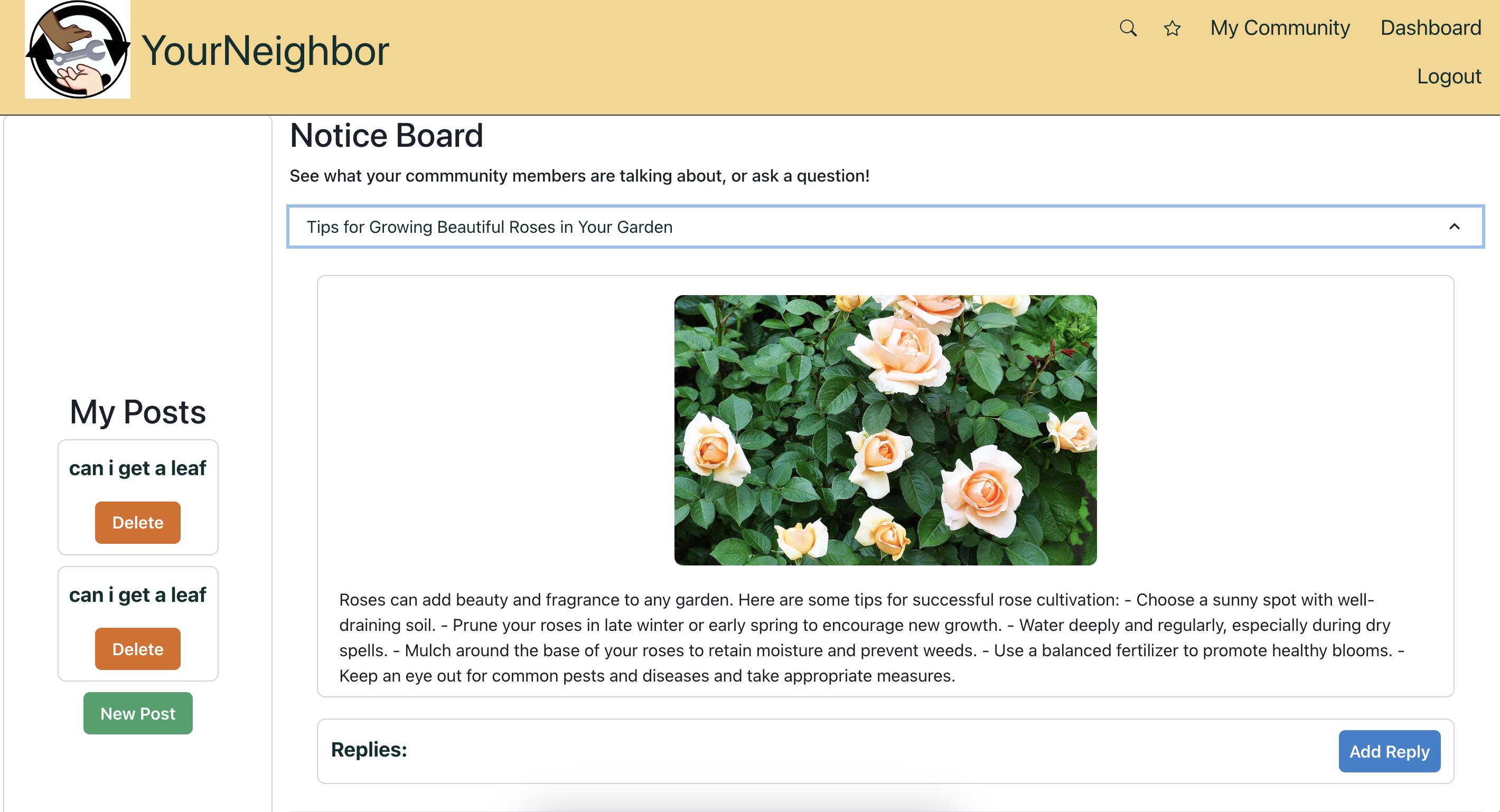
Task: Click the My Posts sidebar heading
Action: (x=137, y=412)
